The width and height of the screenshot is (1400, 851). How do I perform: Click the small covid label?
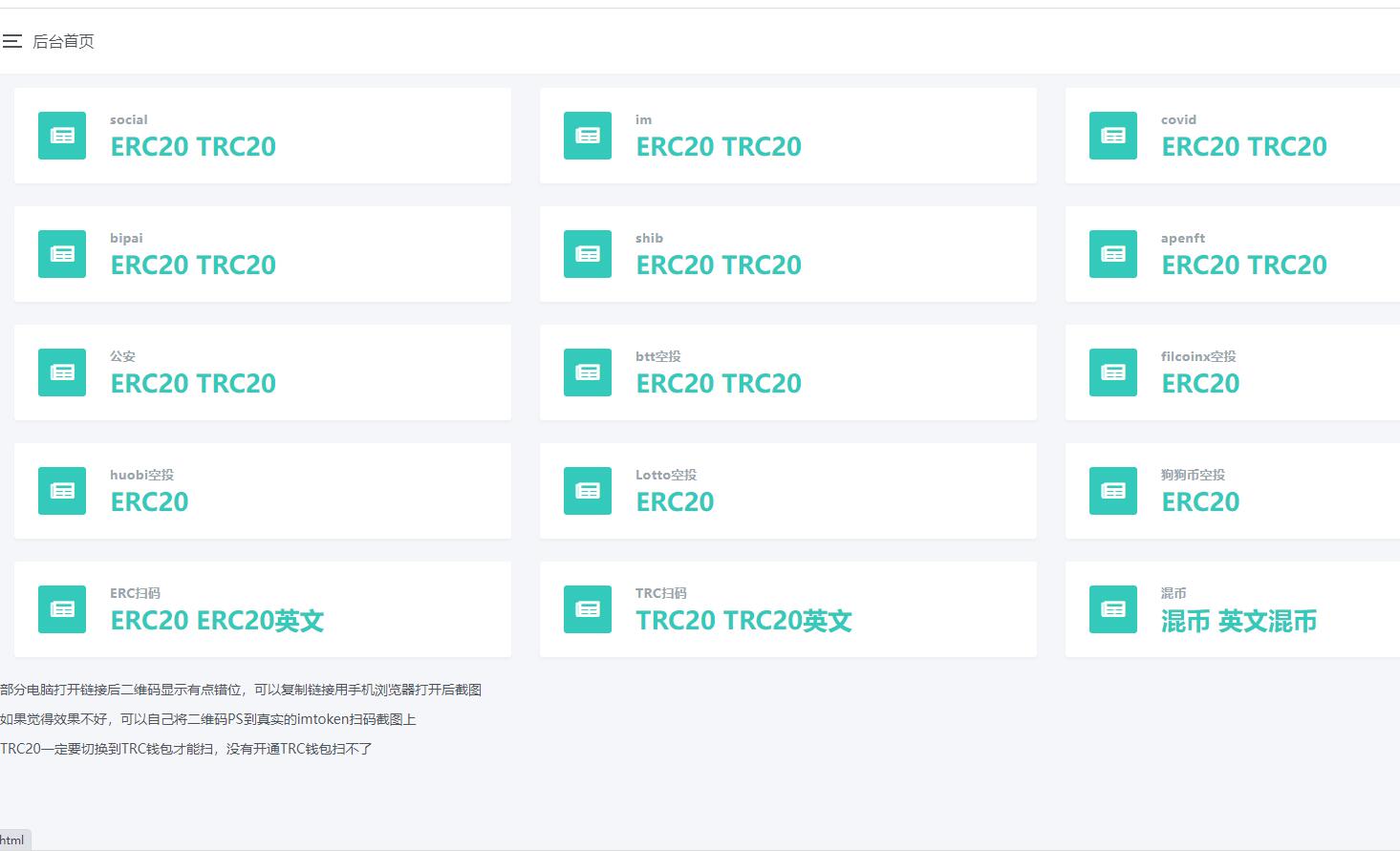coord(1178,119)
